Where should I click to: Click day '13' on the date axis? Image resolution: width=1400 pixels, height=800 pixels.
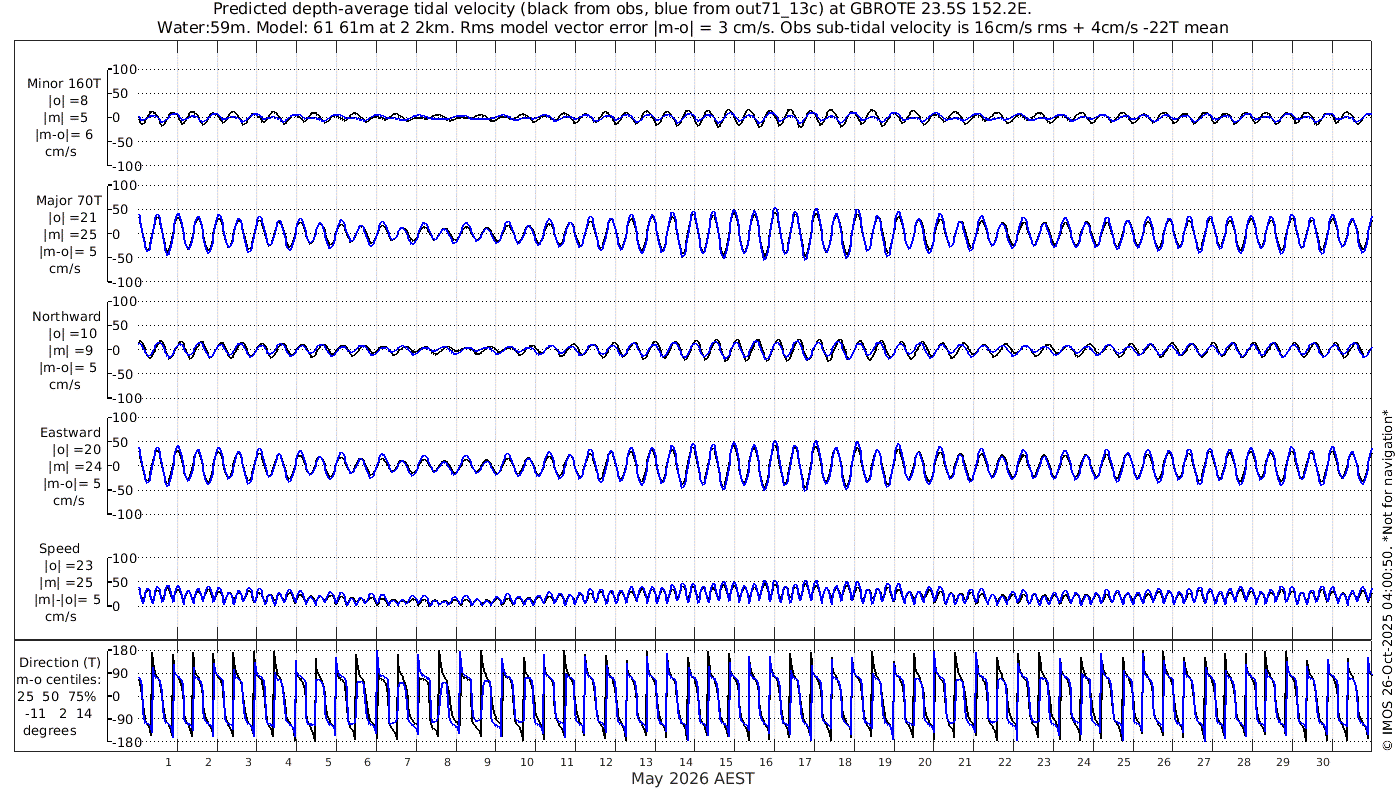coord(646,762)
